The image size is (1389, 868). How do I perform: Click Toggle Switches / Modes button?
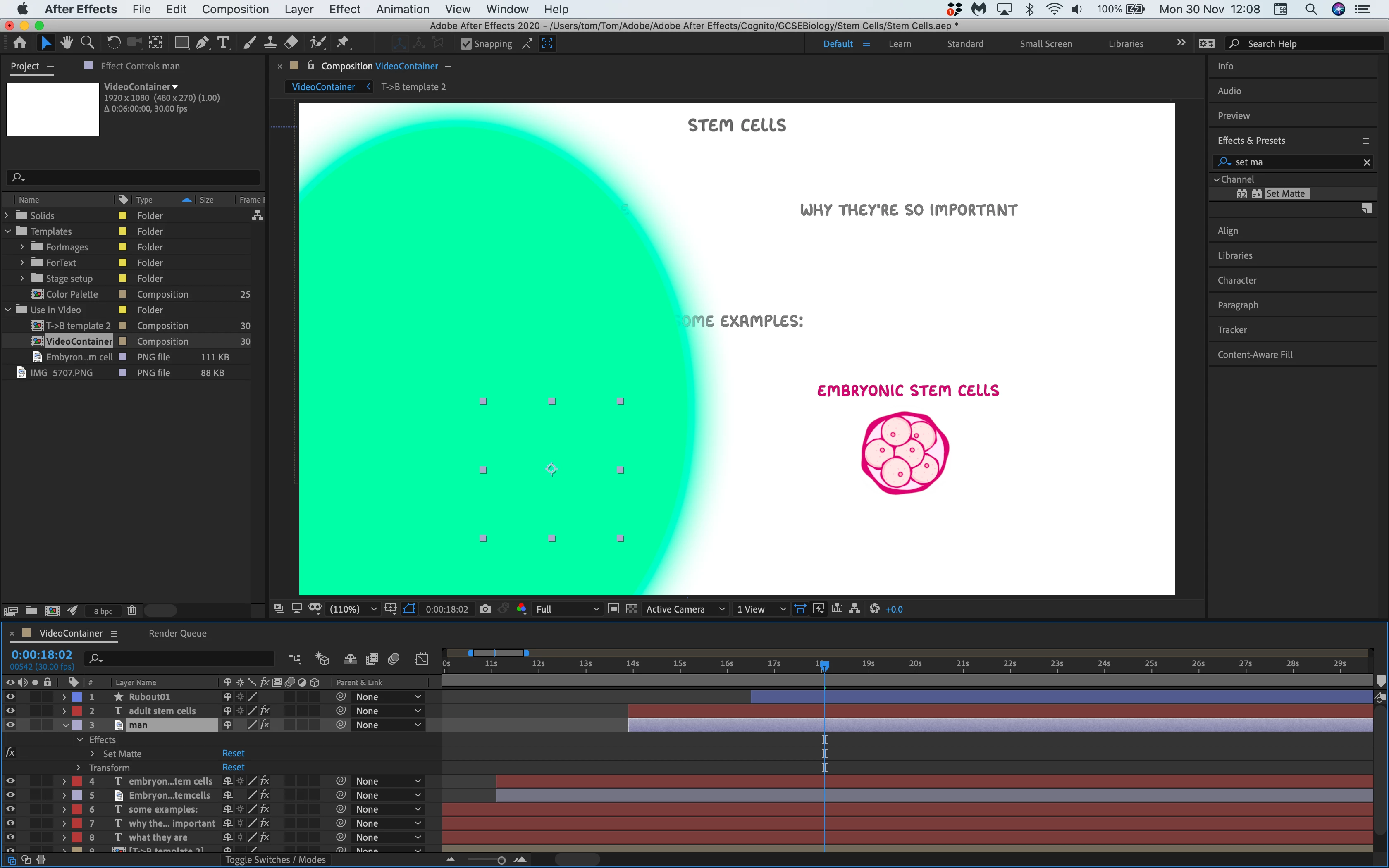tap(275, 859)
